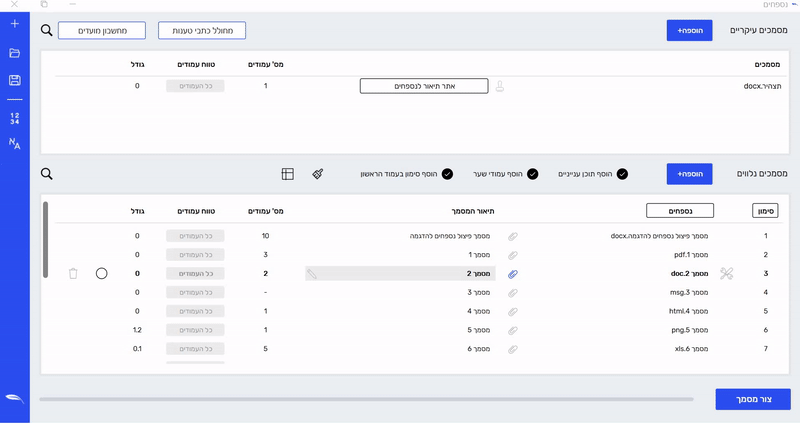
Task: Open folder icon in left sidebar
Action: pyautogui.click(x=14, y=53)
